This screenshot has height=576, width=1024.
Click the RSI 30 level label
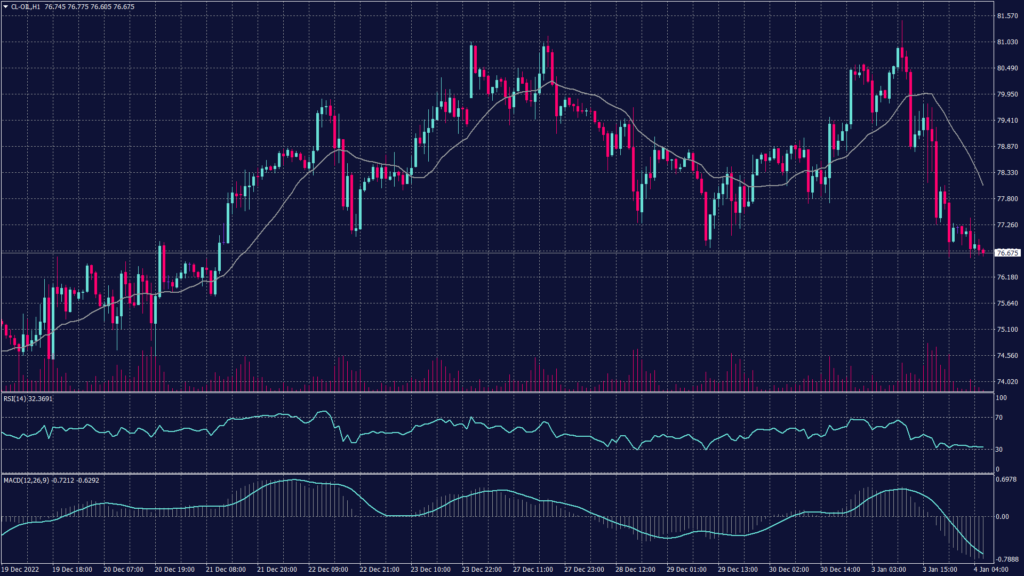(1001, 450)
